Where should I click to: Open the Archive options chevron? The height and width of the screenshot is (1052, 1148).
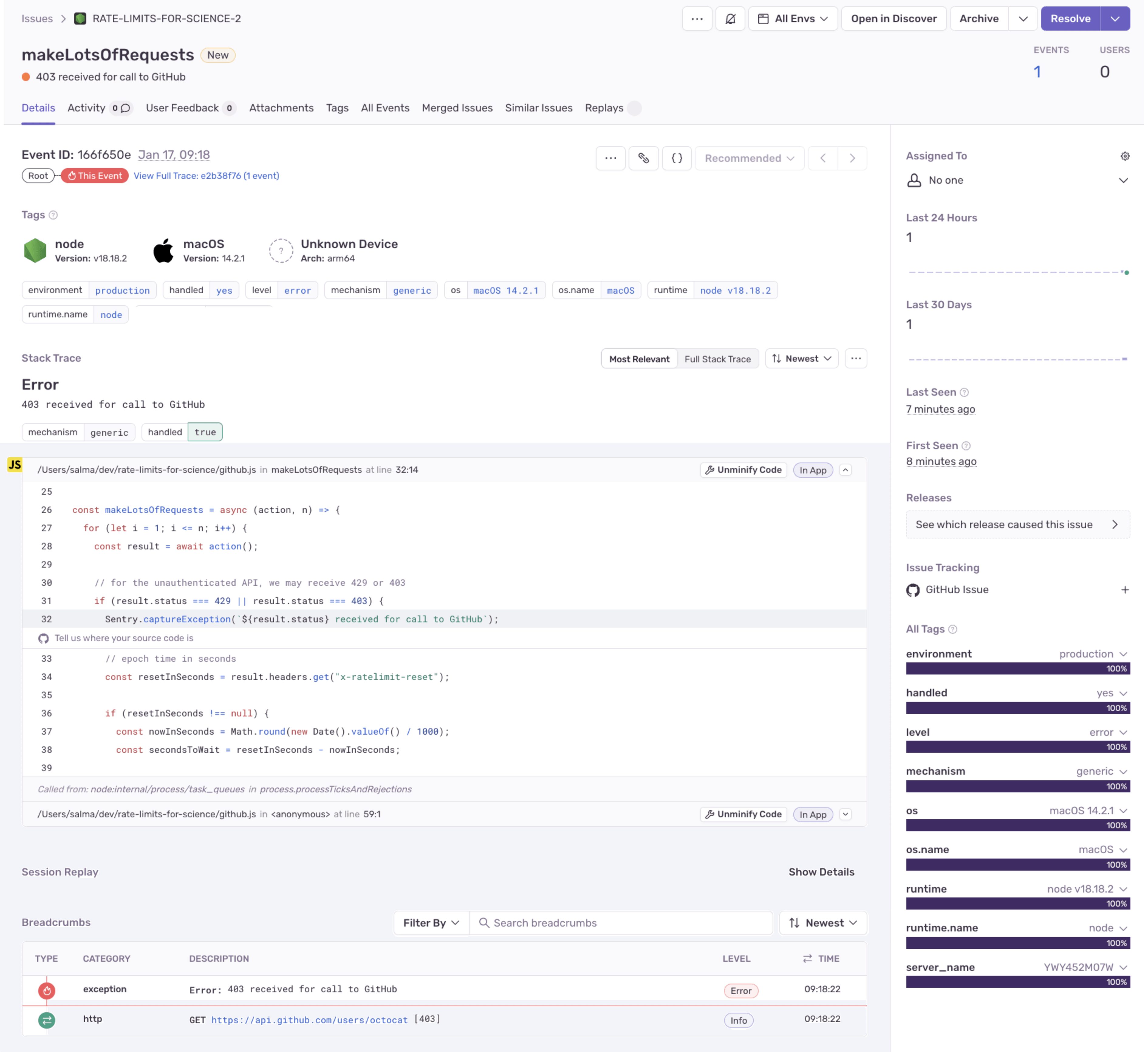point(1023,19)
